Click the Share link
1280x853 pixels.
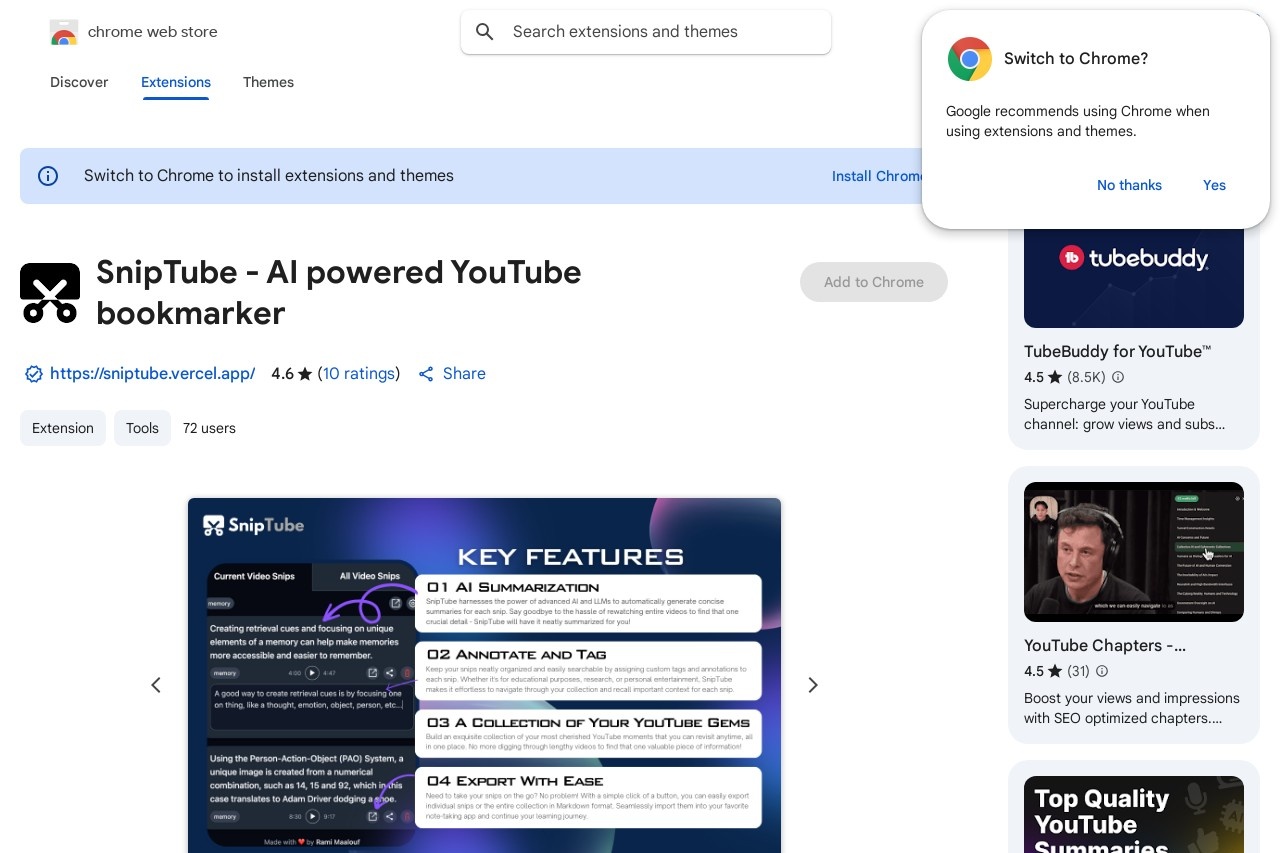tap(464, 374)
